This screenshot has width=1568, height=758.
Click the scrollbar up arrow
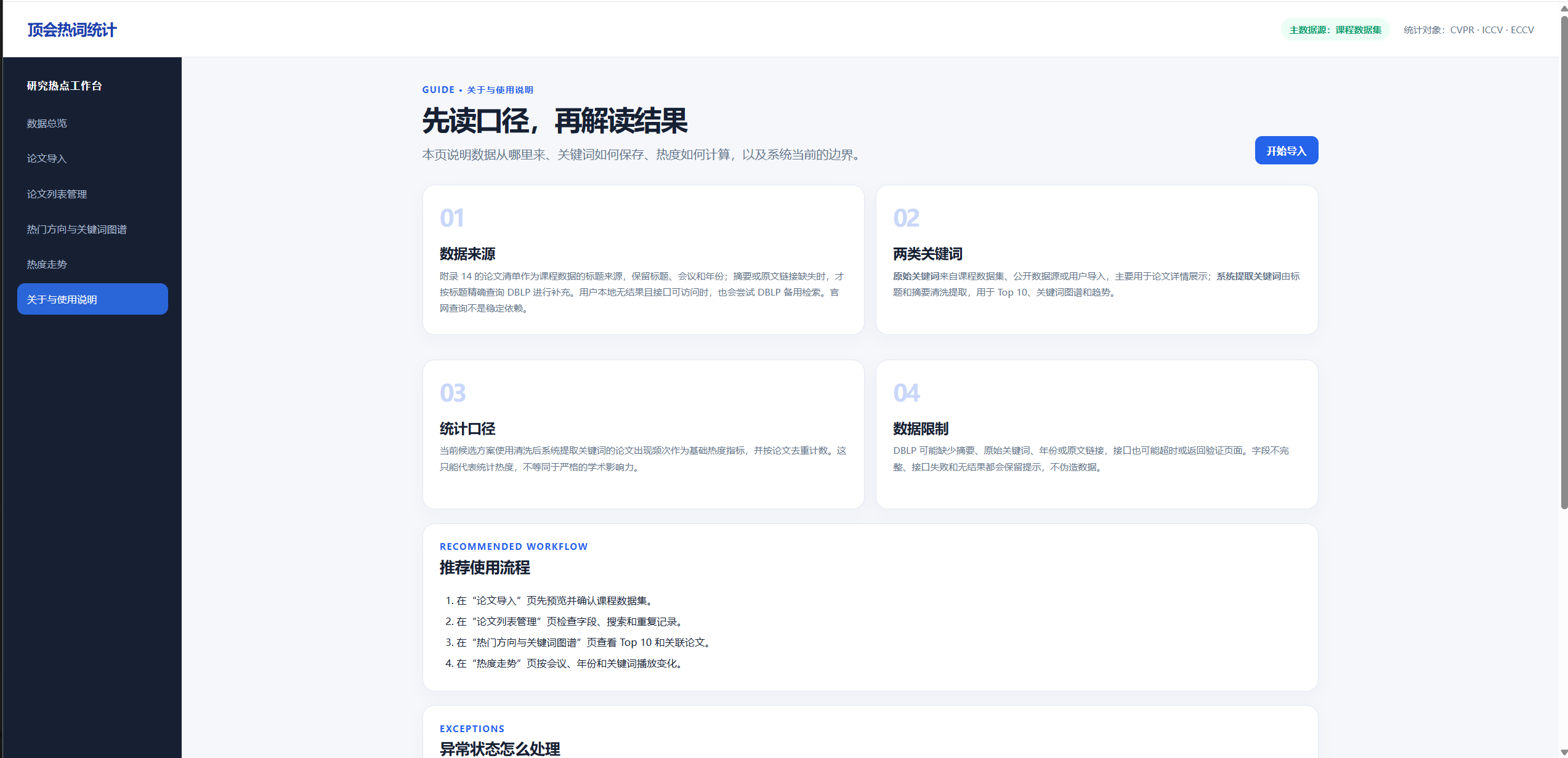[x=1564, y=7]
